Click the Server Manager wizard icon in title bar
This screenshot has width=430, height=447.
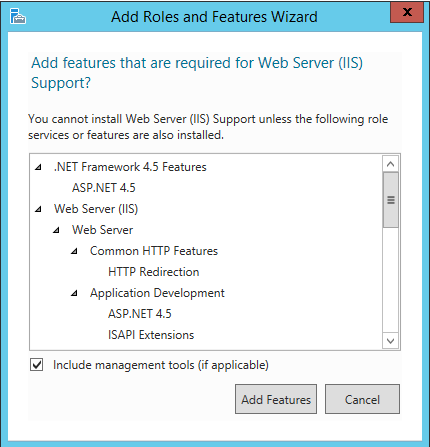pos(18,16)
